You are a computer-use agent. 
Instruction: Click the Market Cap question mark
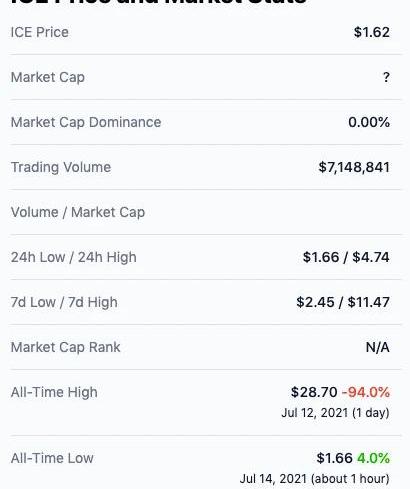click(x=386, y=77)
